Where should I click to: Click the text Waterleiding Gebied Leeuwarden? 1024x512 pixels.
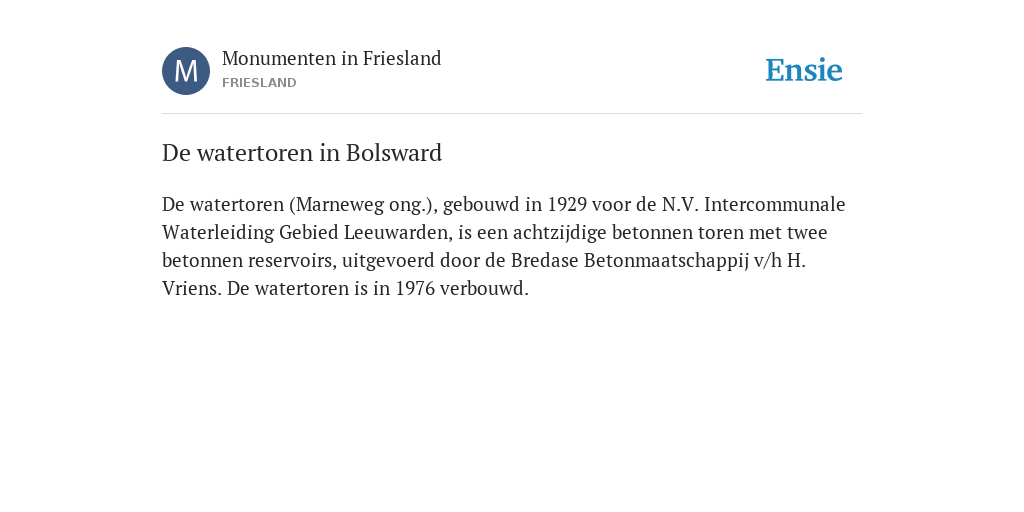click(x=306, y=232)
